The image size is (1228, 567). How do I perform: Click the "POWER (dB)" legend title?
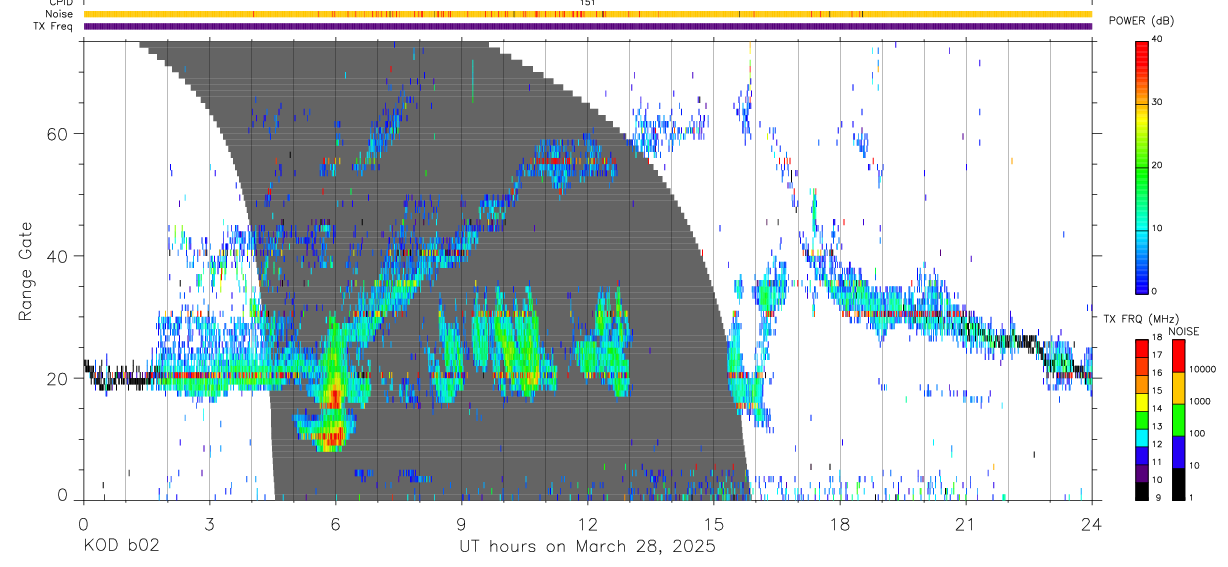[1142, 21]
